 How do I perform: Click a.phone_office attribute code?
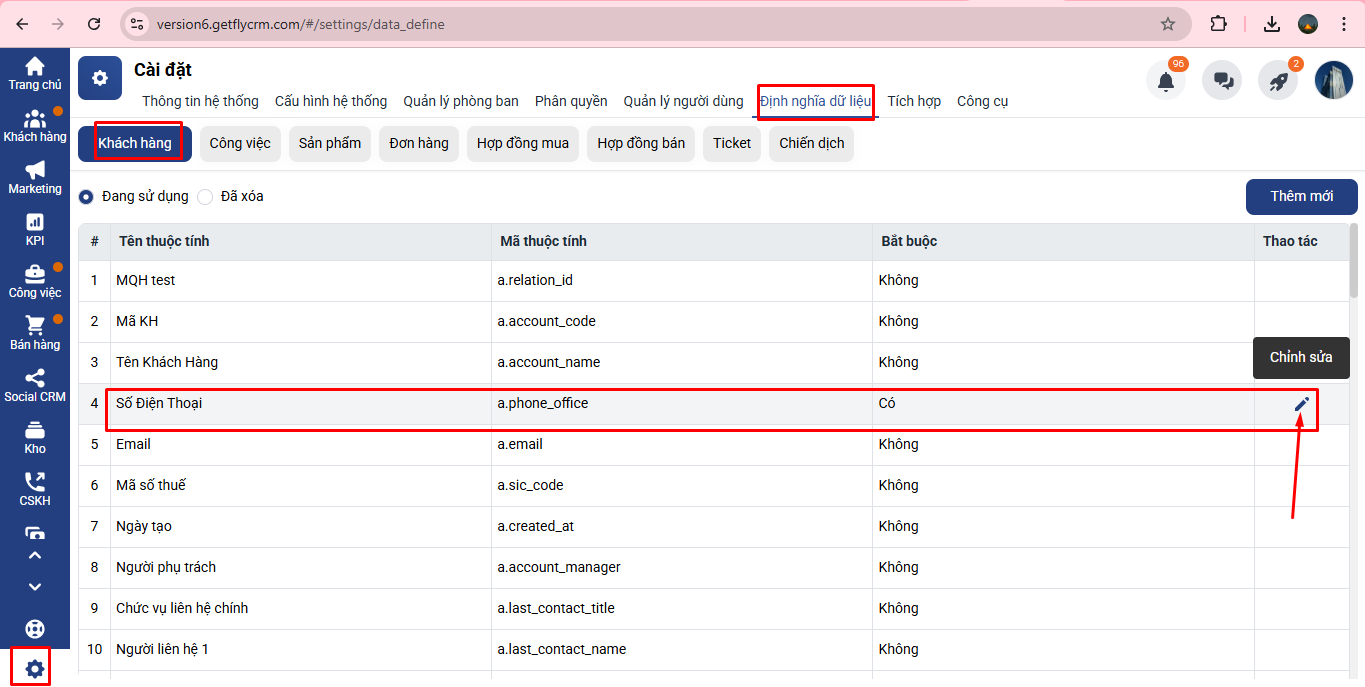point(543,403)
